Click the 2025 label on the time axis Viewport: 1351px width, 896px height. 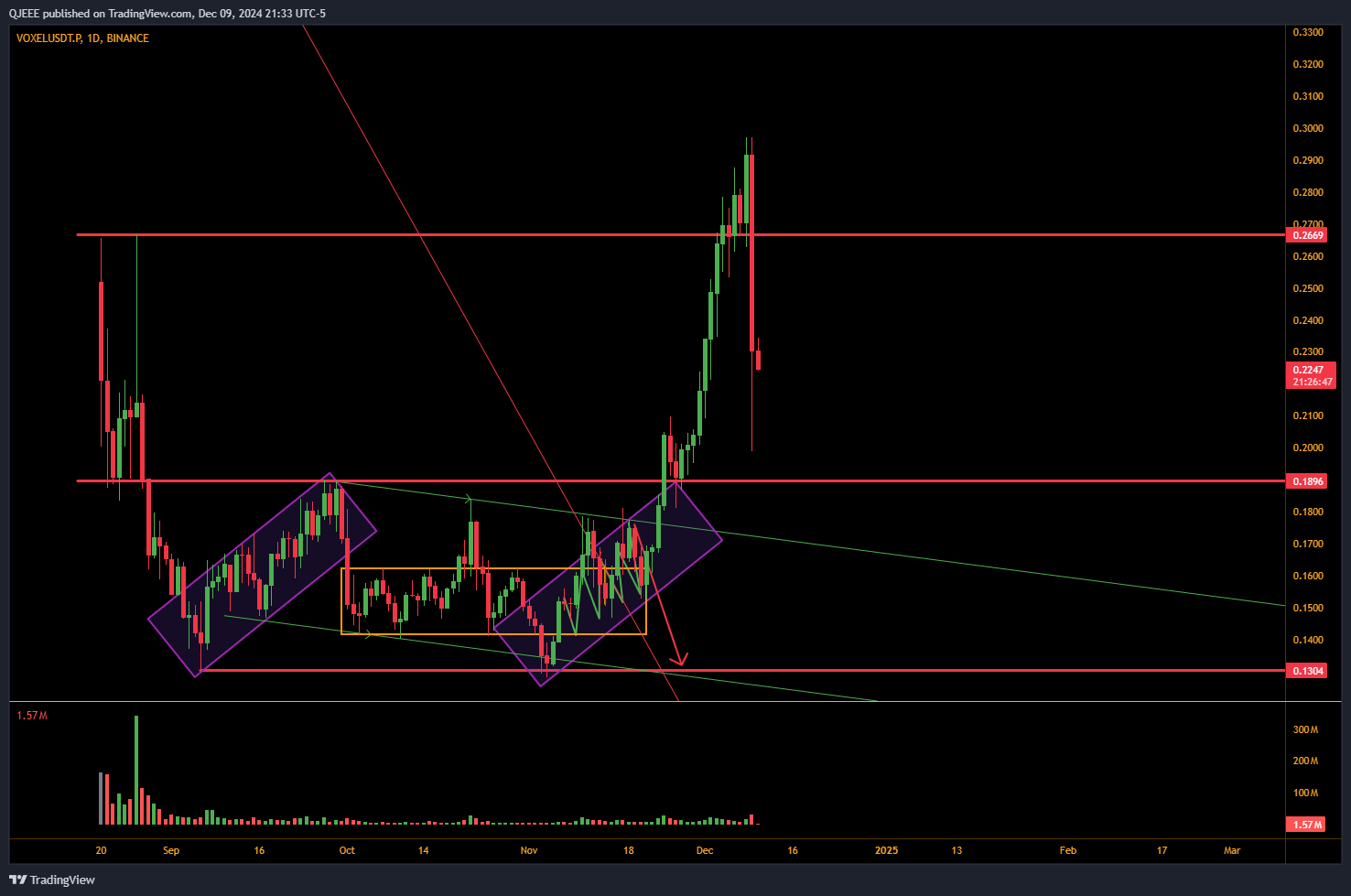coord(886,850)
